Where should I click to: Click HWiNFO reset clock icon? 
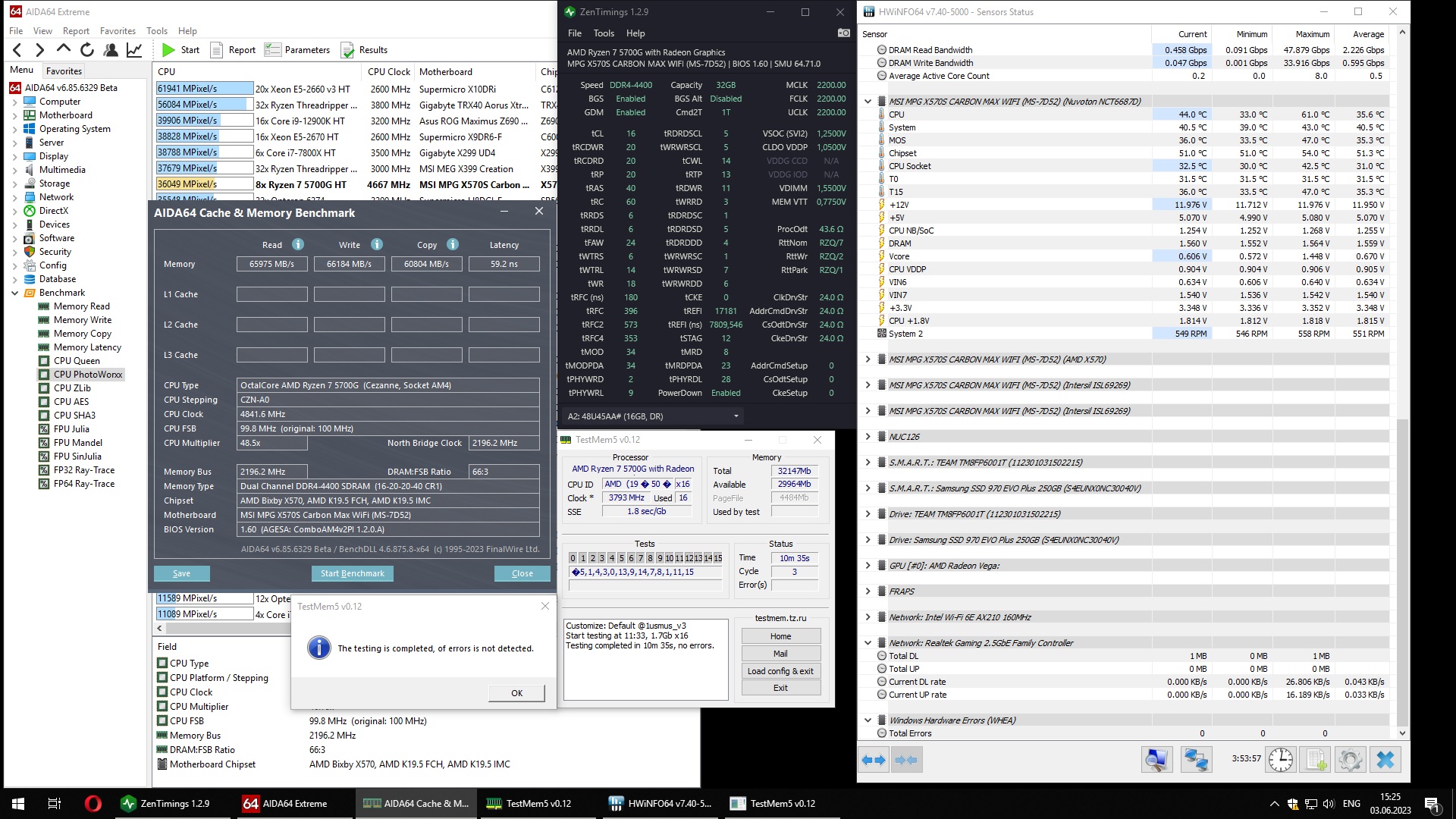[x=1281, y=759]
